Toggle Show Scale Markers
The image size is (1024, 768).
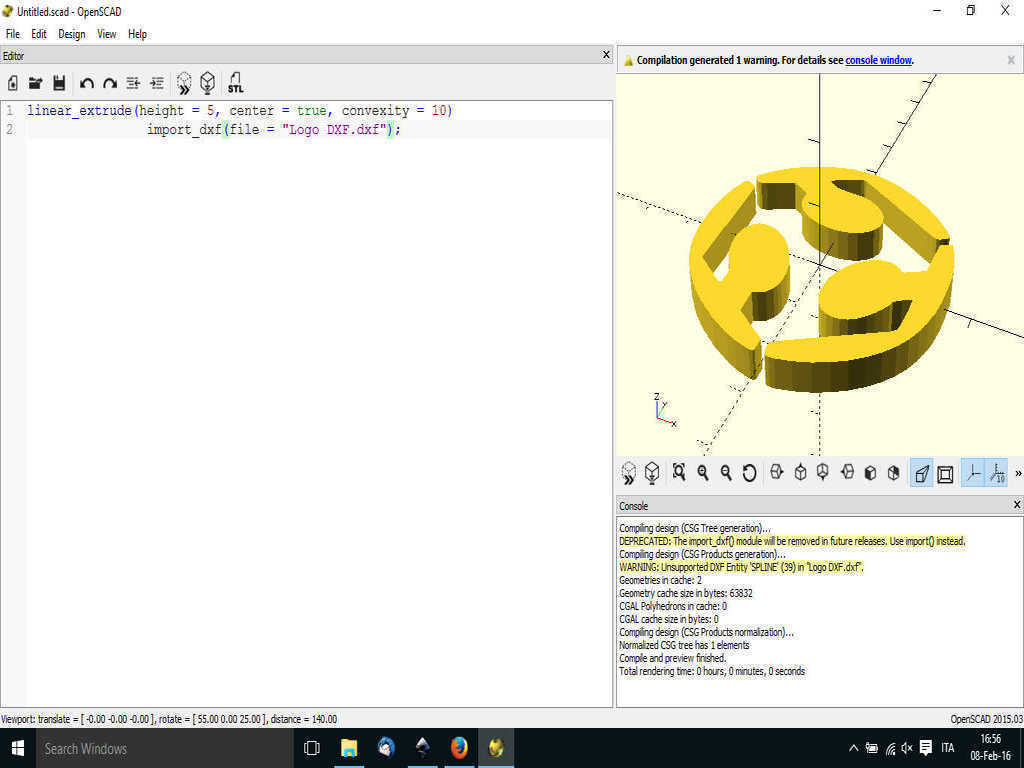997,473
